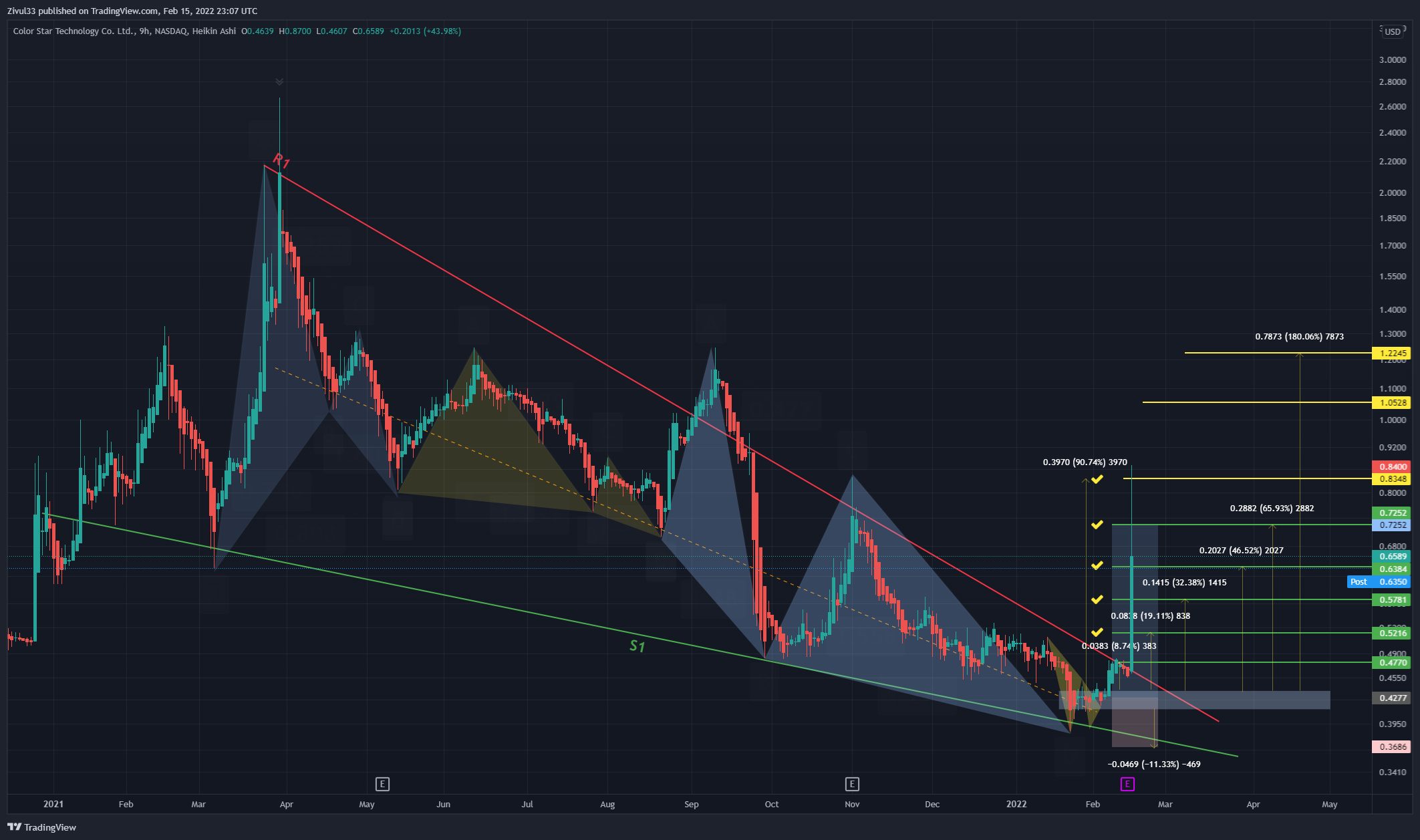Click the 0.6589 current price label
The image size is (1420, 840).
point(1391,557)
